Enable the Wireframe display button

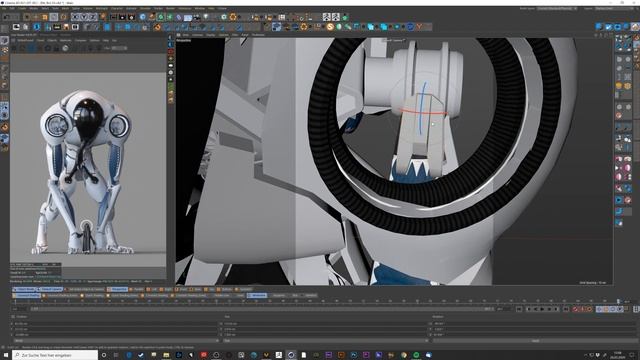point(257,296)
